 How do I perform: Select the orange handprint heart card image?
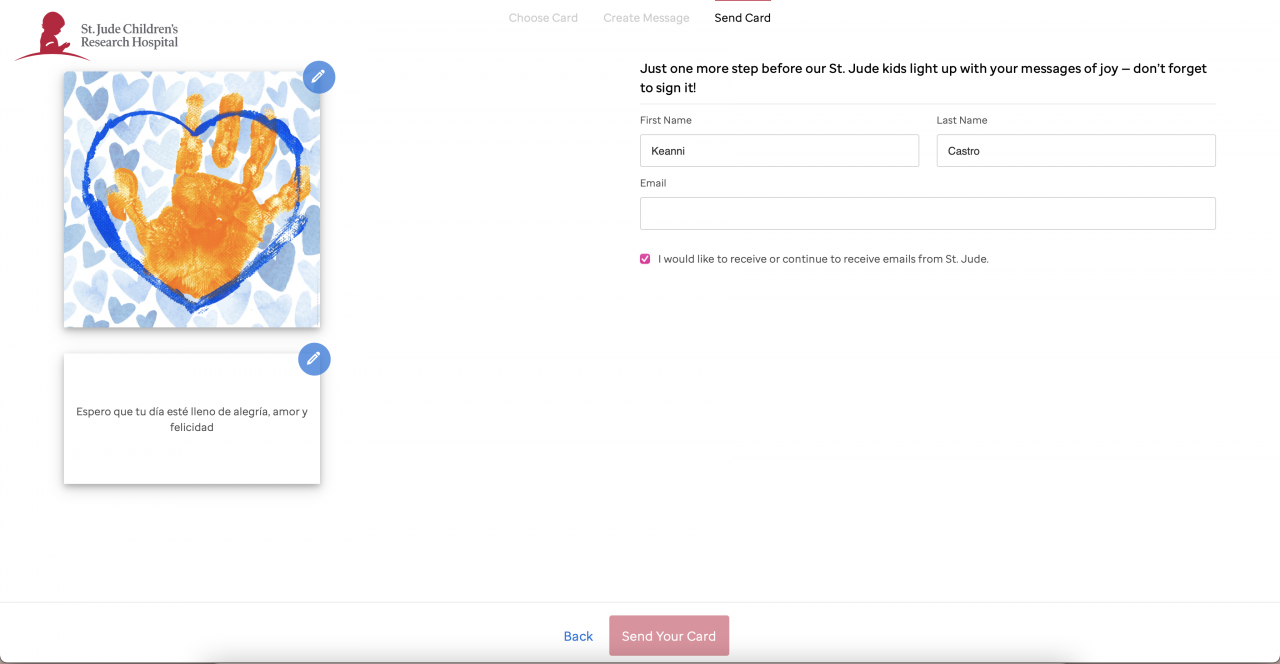click(191, 199)
